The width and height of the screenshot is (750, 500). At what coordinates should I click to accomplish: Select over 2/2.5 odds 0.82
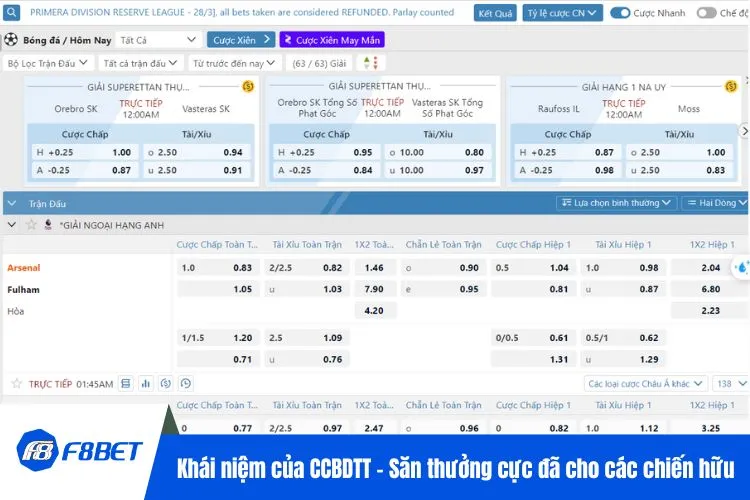[x=306, y=267]
